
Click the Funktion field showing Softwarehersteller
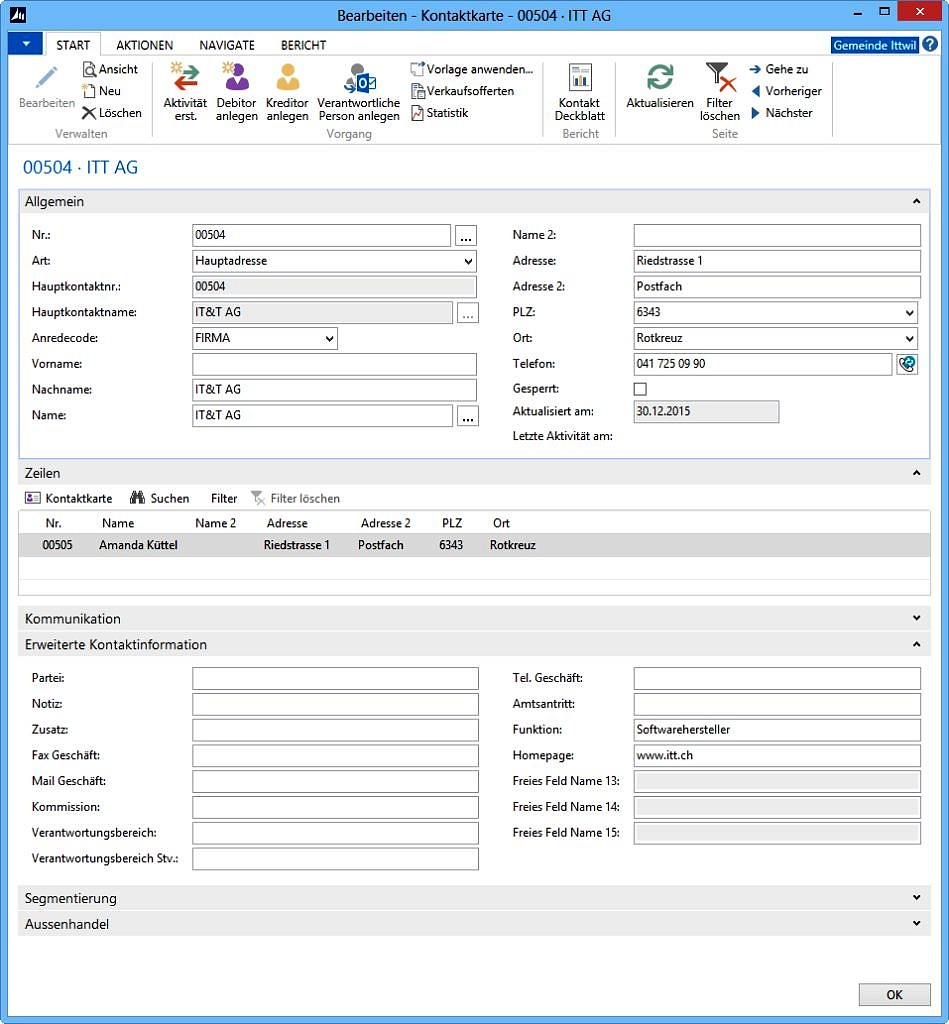click(777, 730)
